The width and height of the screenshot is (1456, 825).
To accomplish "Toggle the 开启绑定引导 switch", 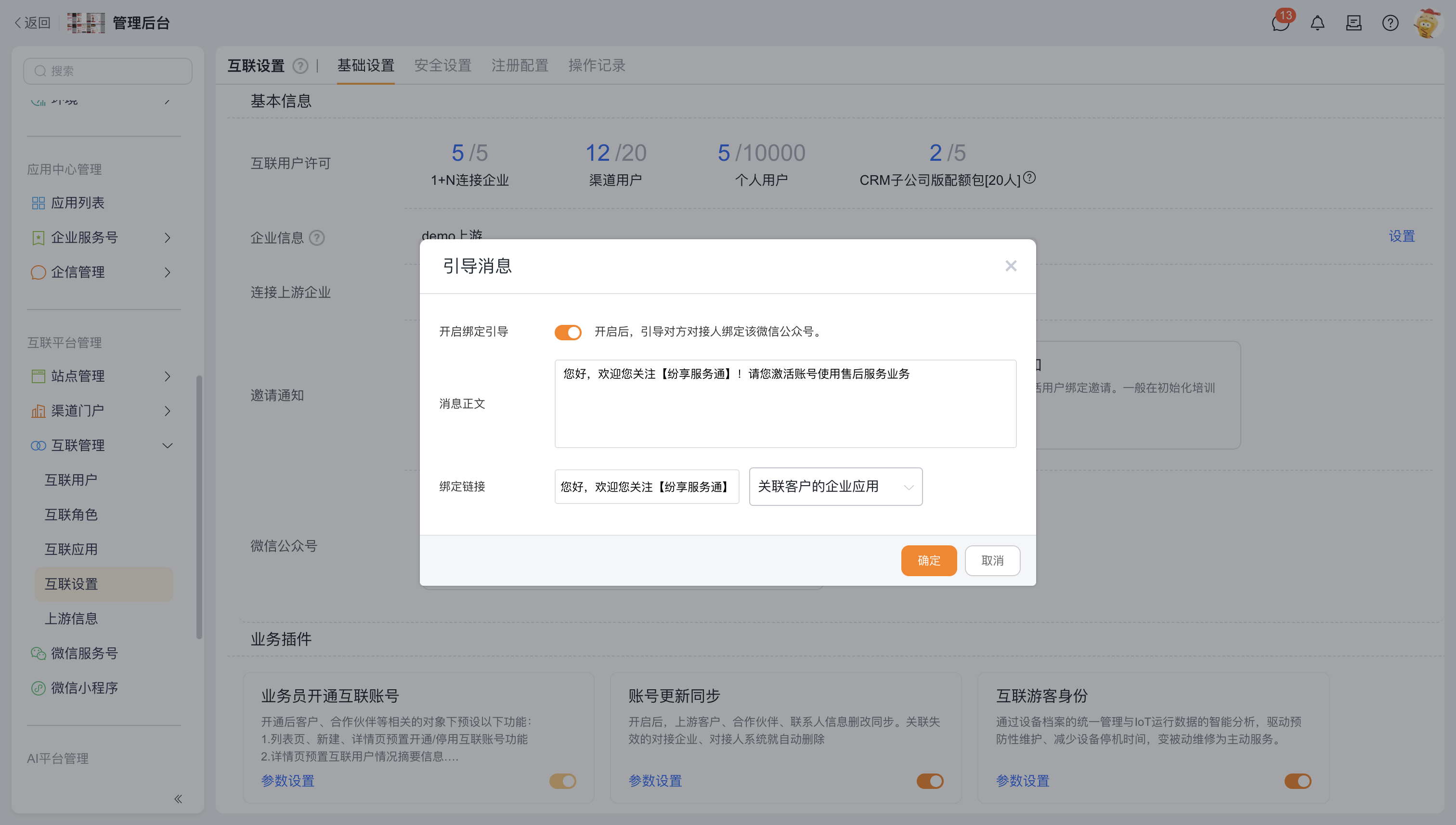I will click(x=568, y=332).
